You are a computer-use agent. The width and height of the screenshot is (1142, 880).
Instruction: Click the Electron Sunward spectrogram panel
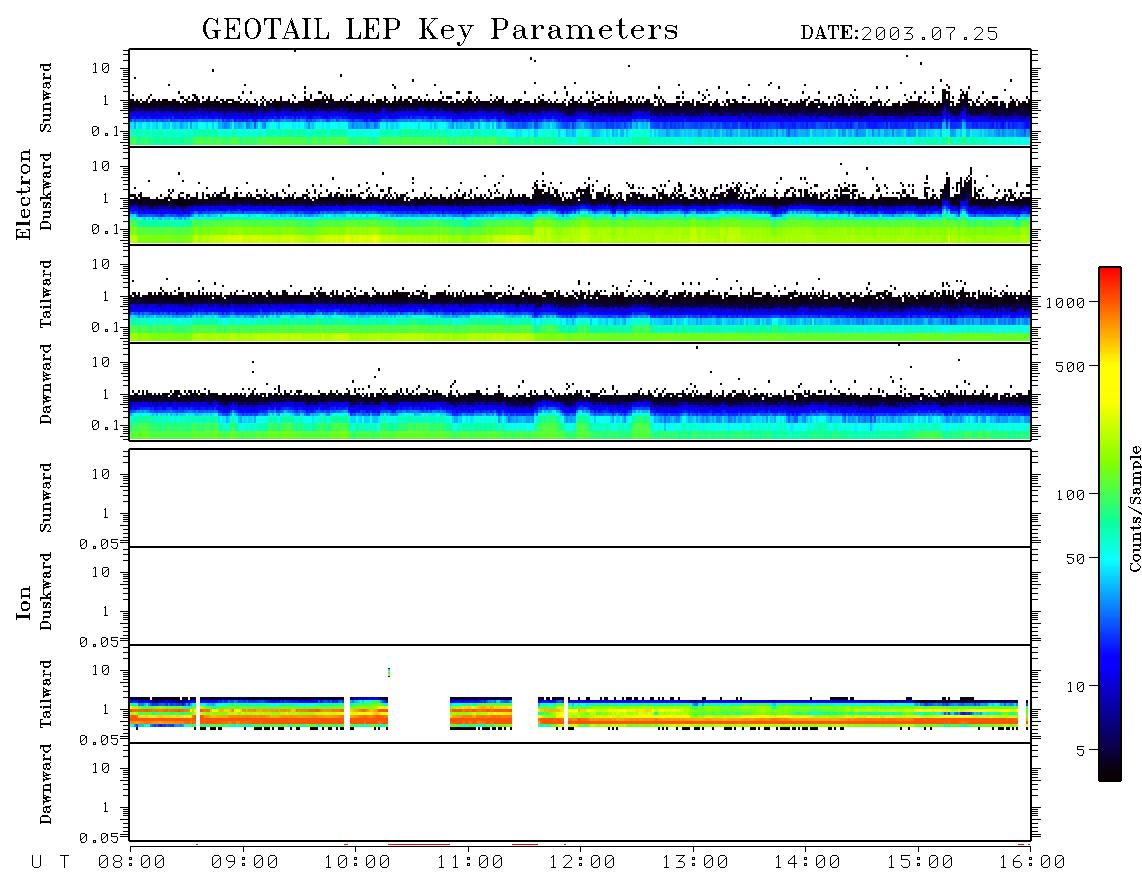point(580,98)
